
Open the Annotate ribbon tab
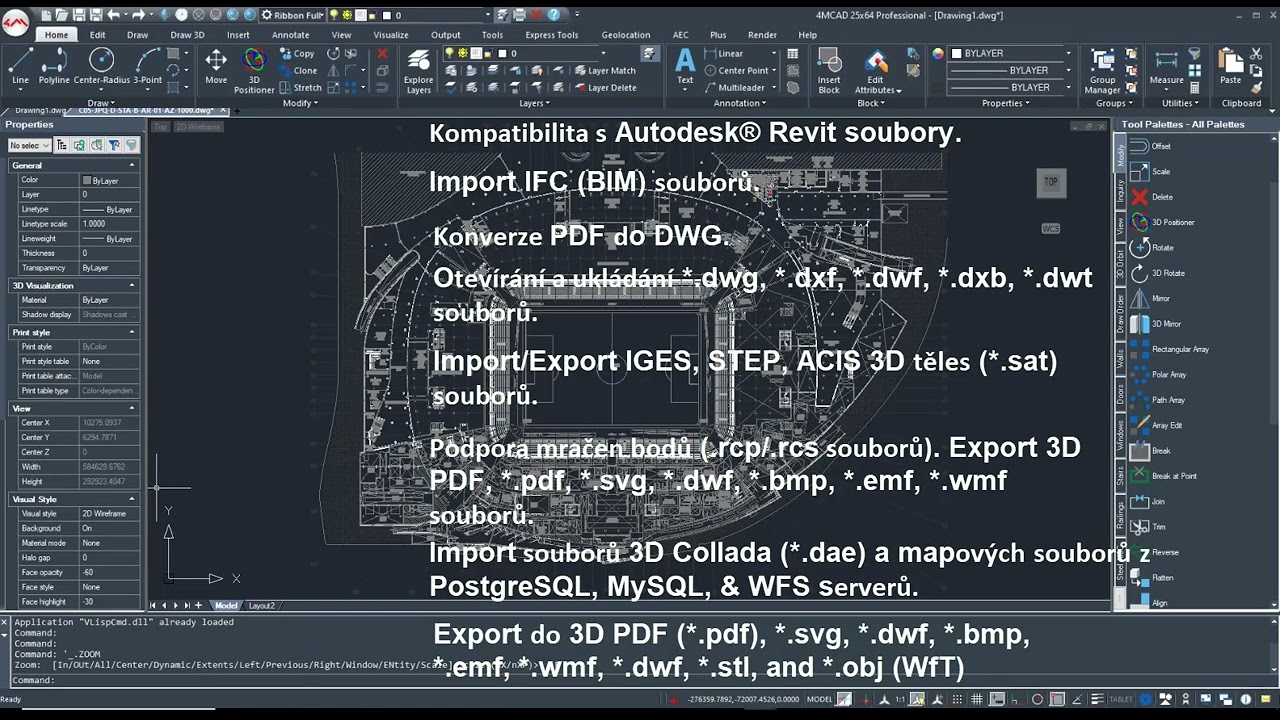pyautogui.click(x=290, y=35)
